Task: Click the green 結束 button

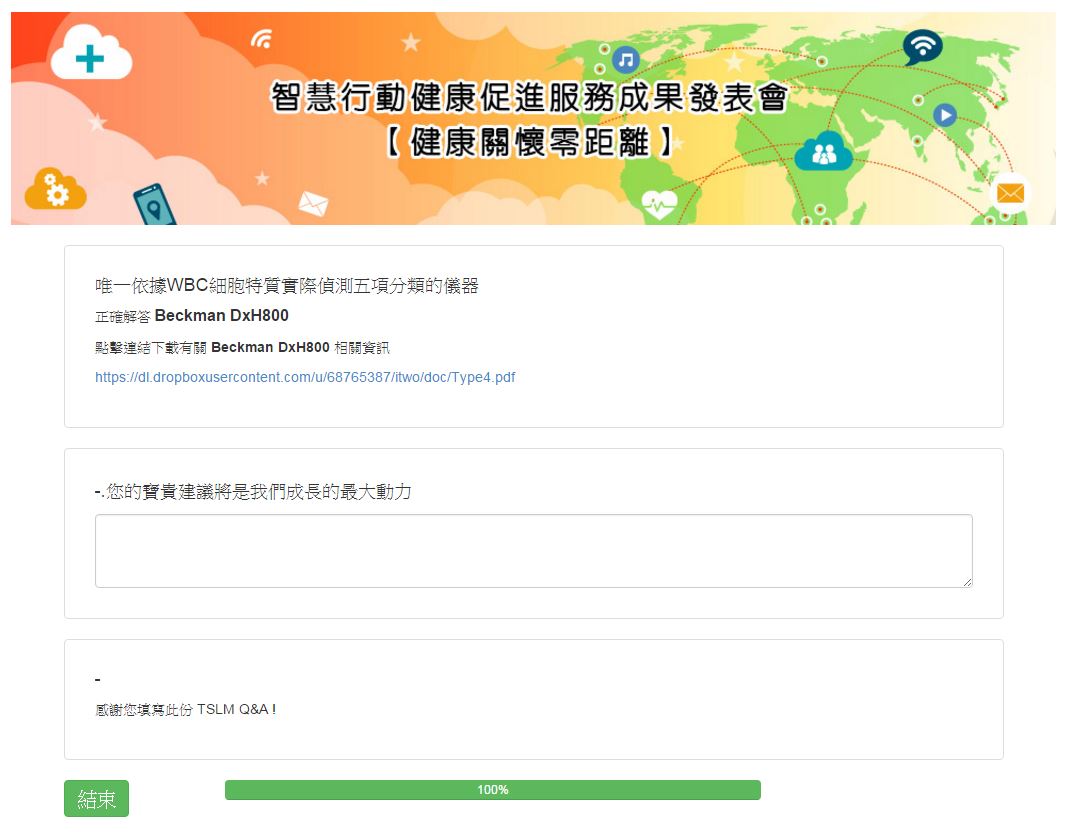Action: pos(96,799)
